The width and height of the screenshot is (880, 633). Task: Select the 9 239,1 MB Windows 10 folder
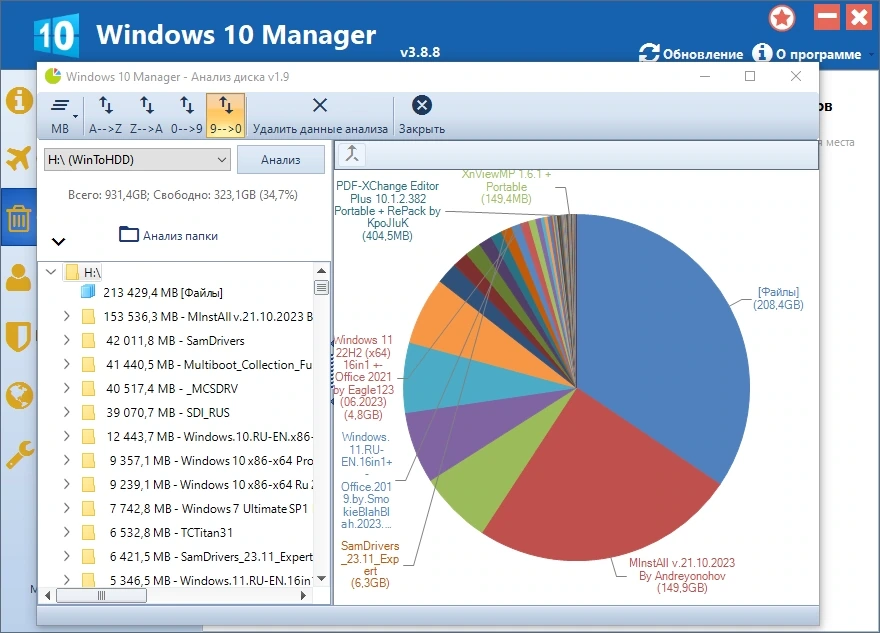tap(211, 484)
